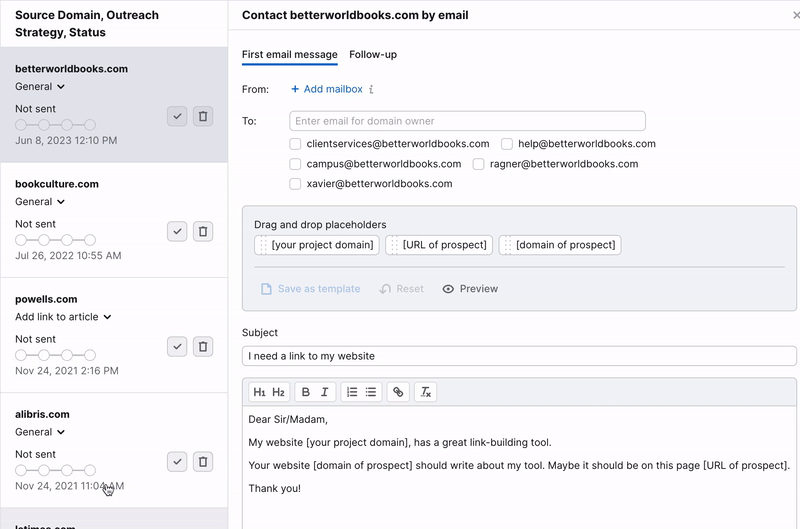Switch to the Follow-up tab
Image resolution: width=800 pixels, height=529 pixels.
coord(373,55)
